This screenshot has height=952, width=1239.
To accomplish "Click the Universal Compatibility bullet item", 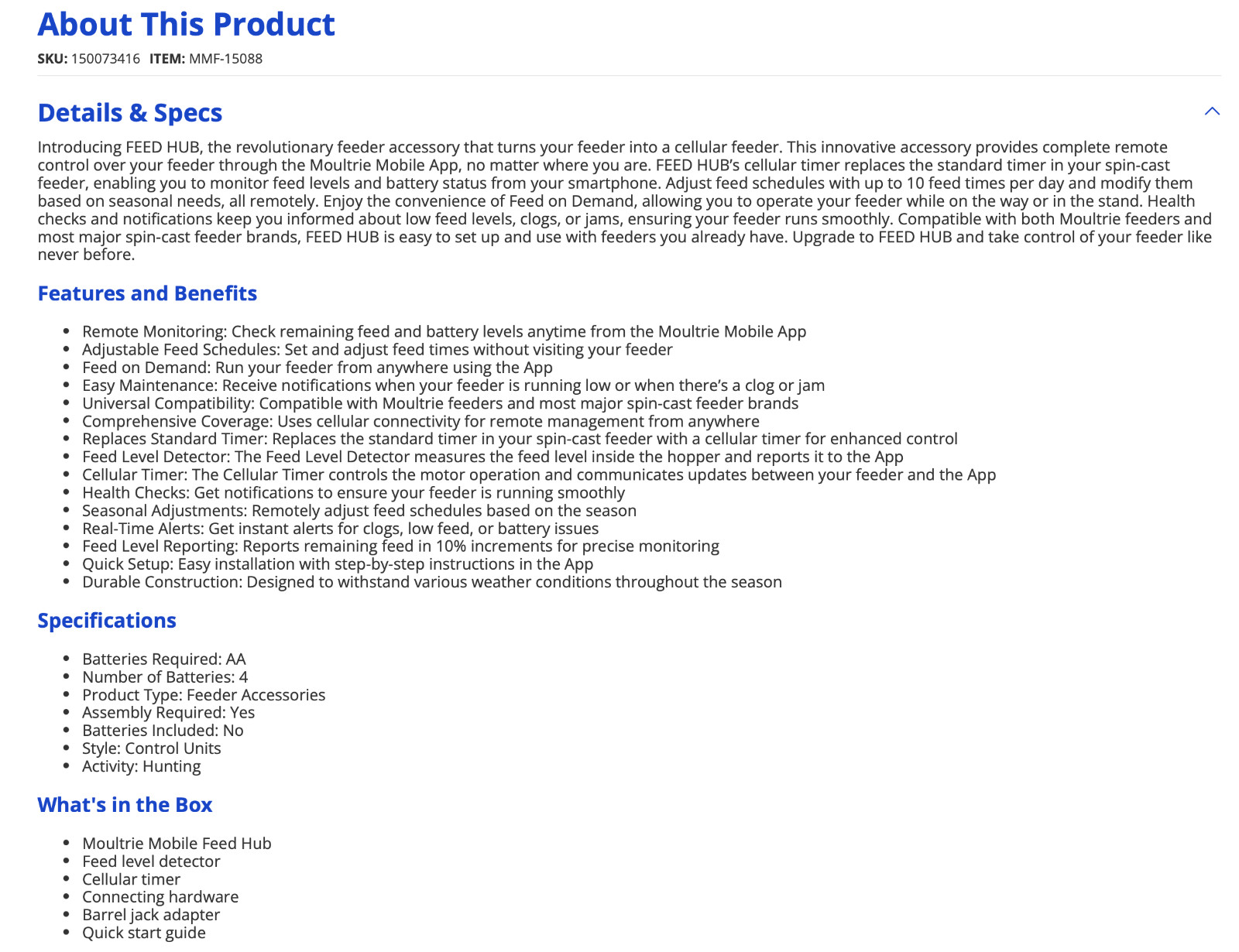I will click(441, 403).
